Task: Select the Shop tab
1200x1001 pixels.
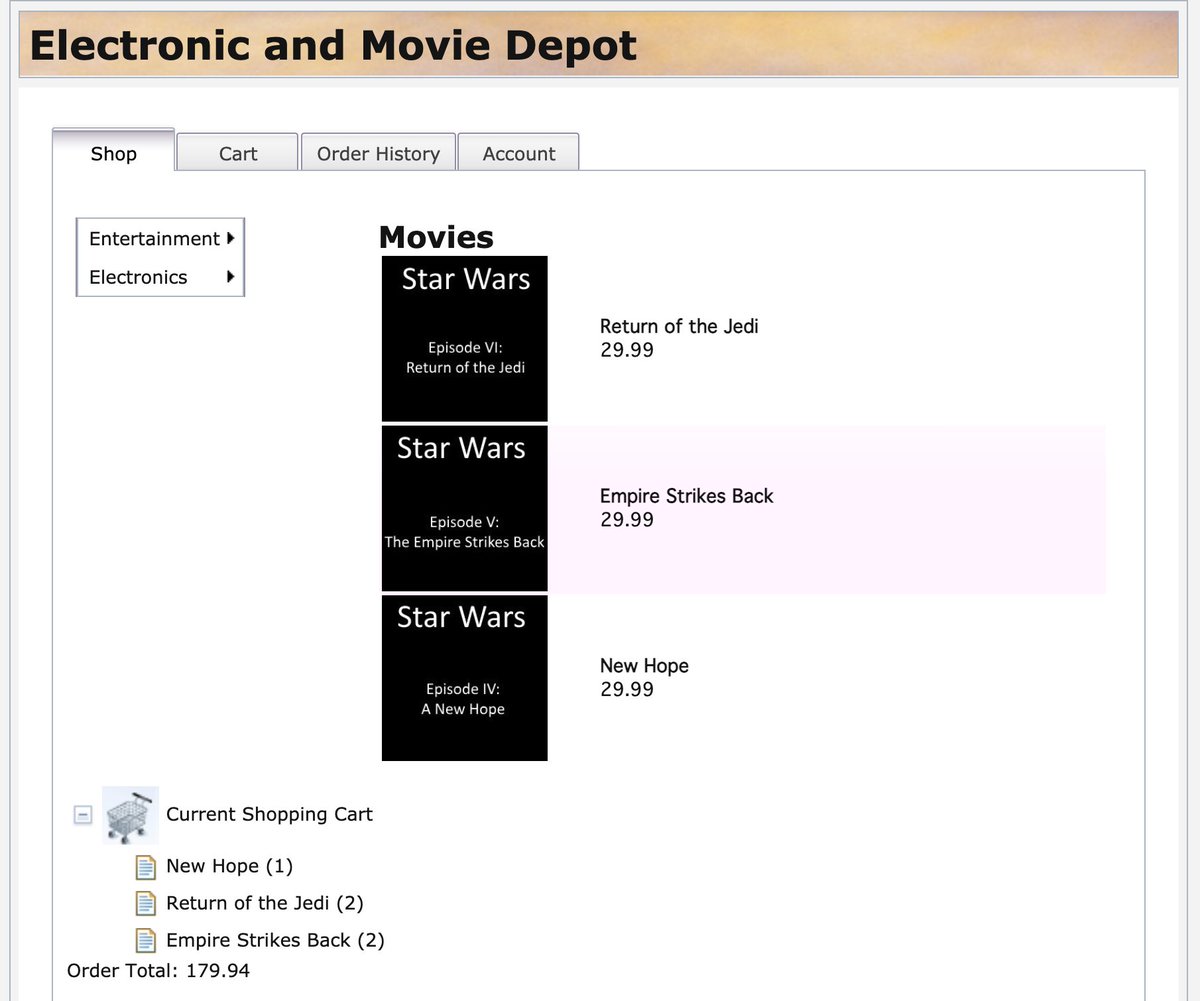Action: click(x=113, y=152)
